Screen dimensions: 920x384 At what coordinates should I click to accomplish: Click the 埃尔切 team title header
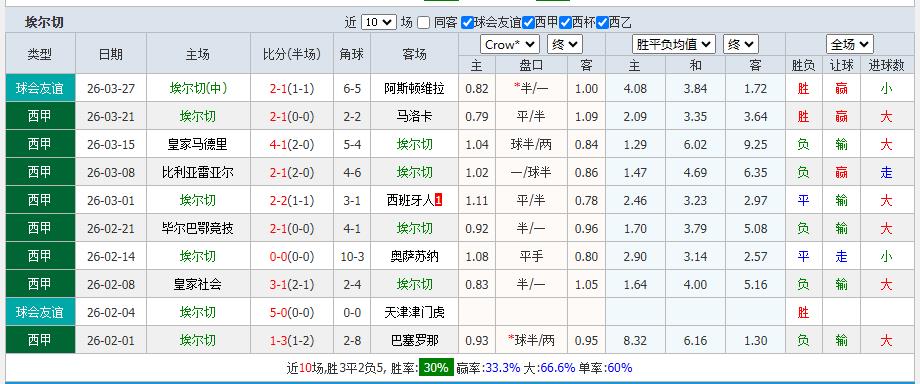(x=44, y=23)
